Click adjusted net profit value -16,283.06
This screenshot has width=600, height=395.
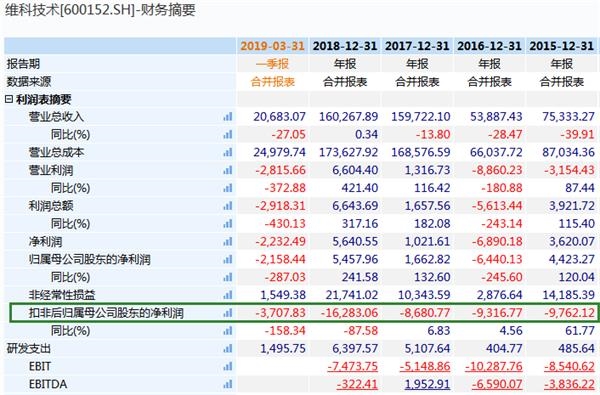(x=349, y=313)
